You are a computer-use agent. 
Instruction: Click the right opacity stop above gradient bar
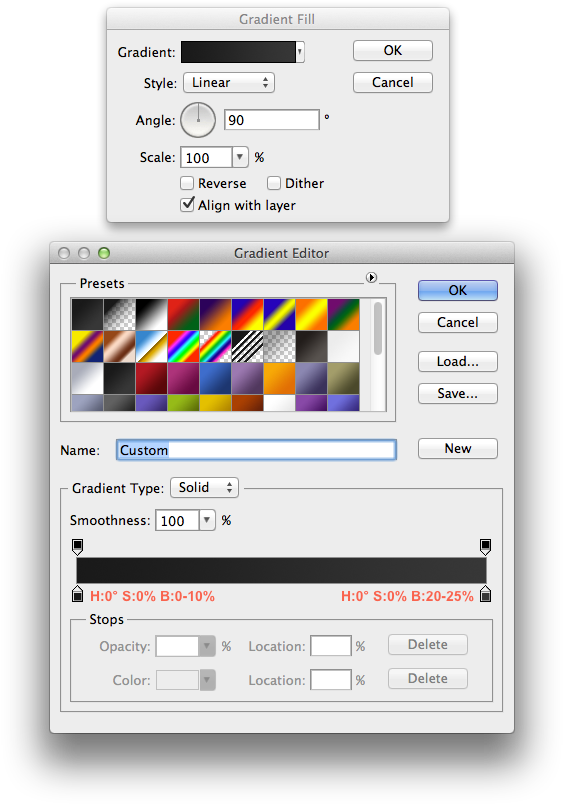pos(485,547)
